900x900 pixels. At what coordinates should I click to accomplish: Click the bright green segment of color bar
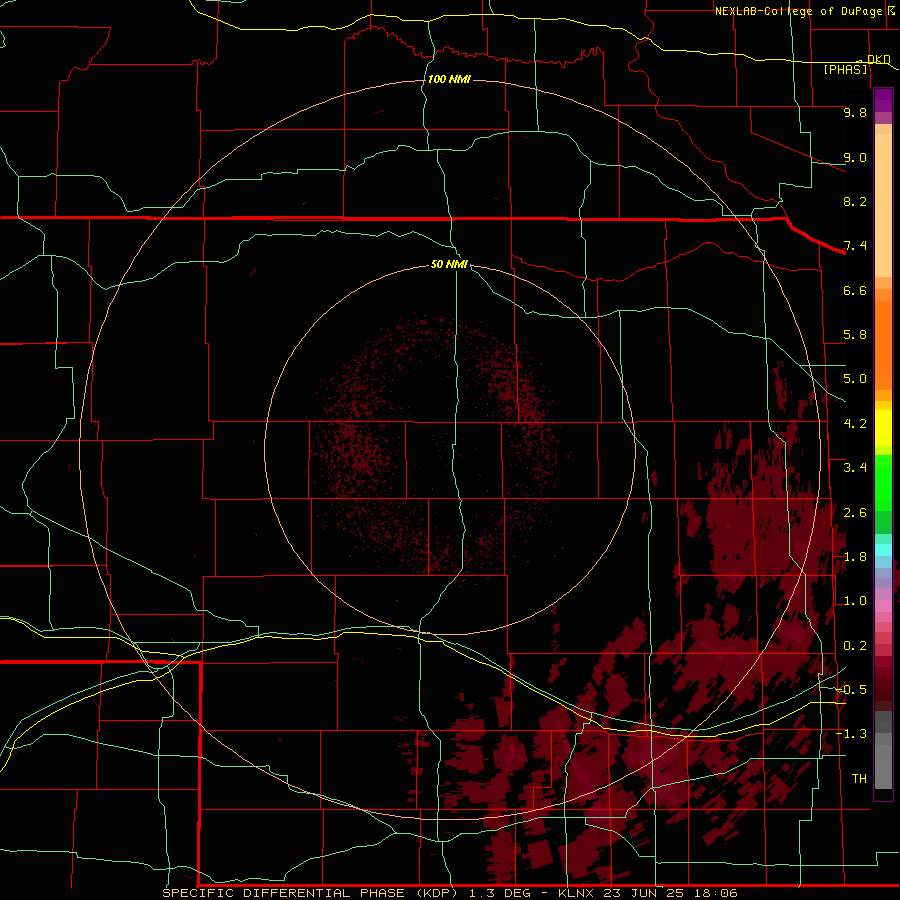click(x=883, y=482)
